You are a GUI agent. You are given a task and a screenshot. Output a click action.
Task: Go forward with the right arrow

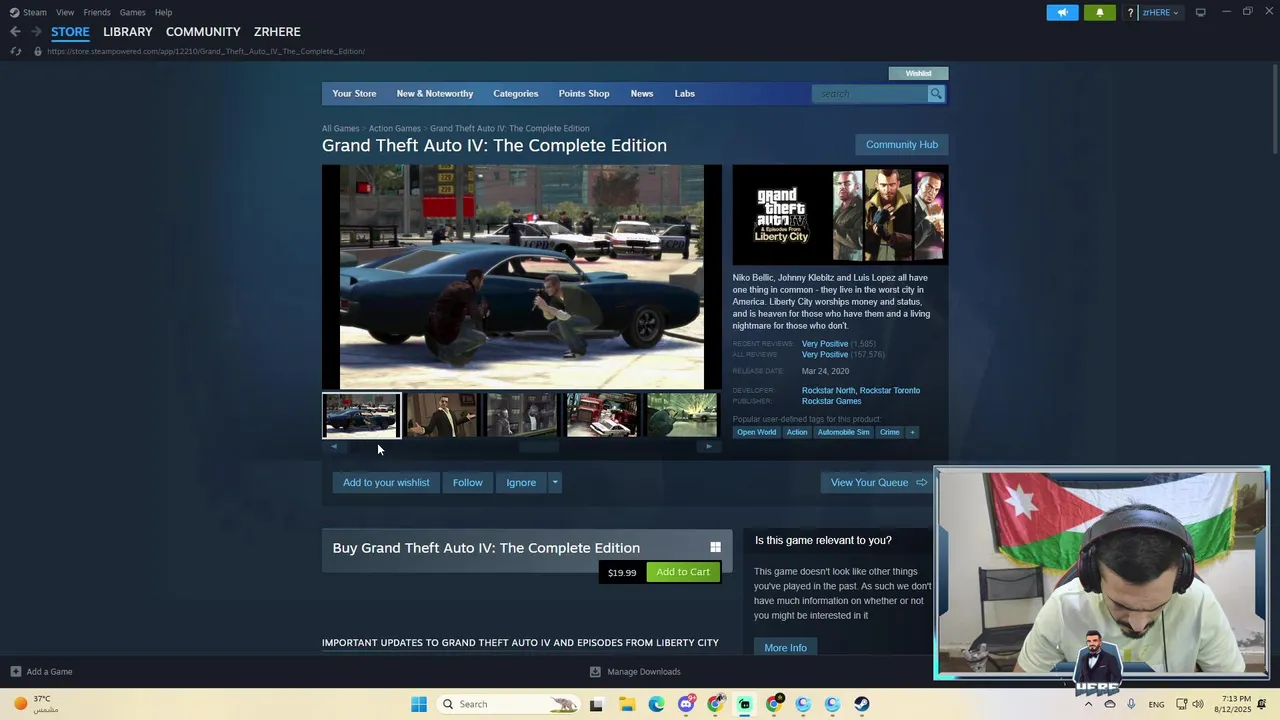36,32
